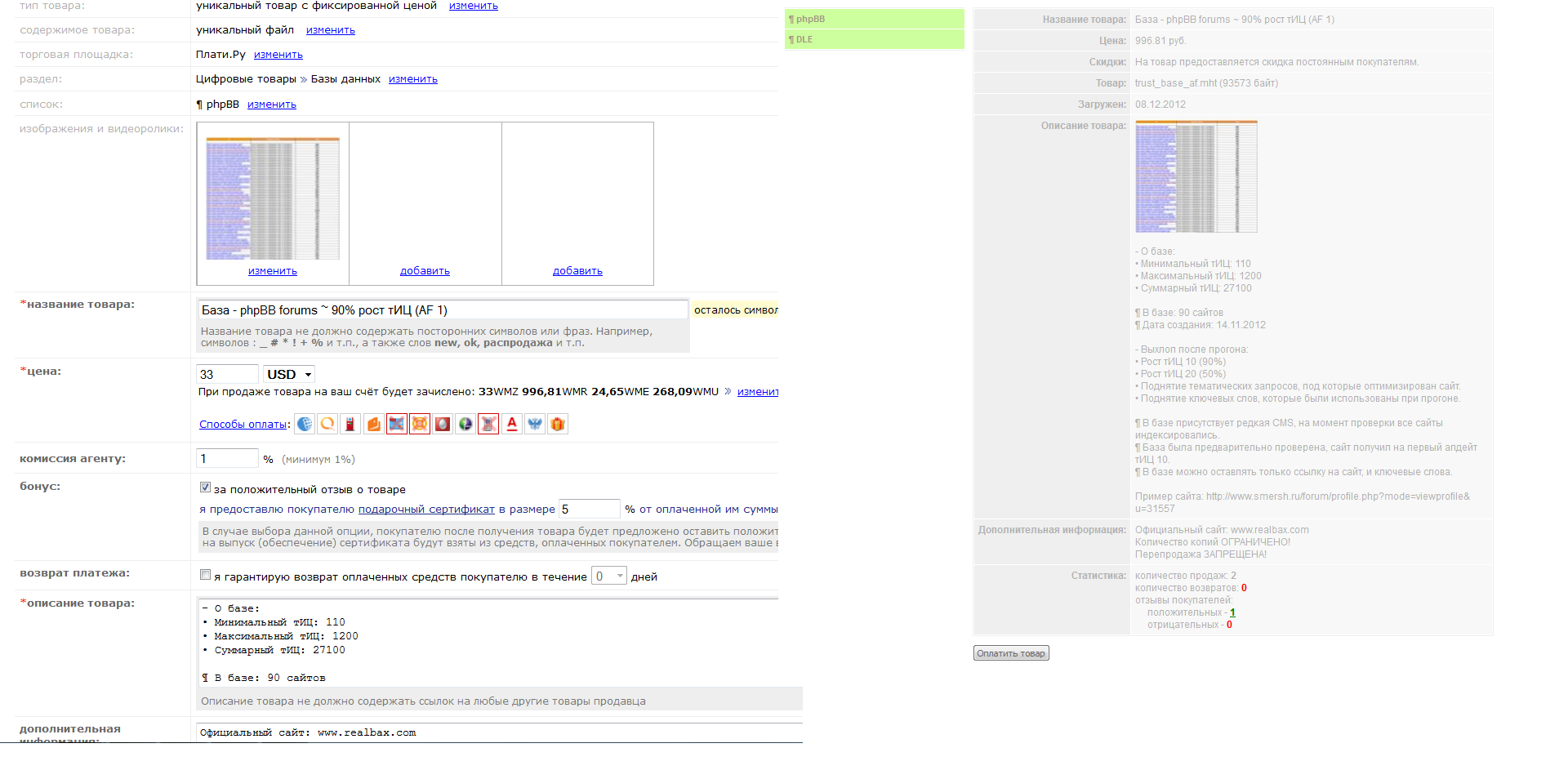The image size is (1568, 779).
Task: Click the price input field with 33
Action: pyautogui.click(x=228, y=374)
